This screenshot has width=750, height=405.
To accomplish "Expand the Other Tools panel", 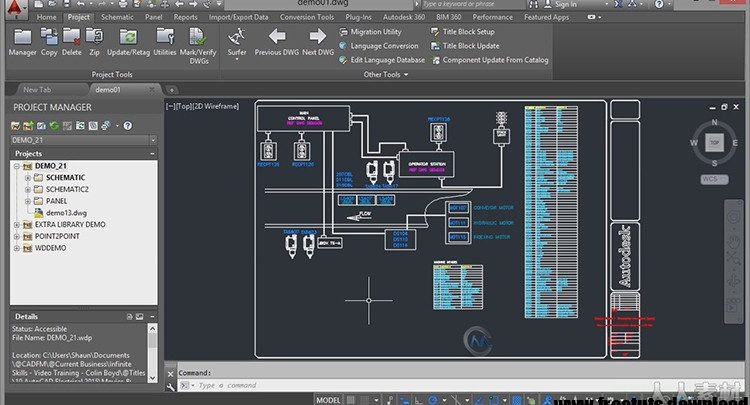I will pyautogui.click(x=386, y=75).
